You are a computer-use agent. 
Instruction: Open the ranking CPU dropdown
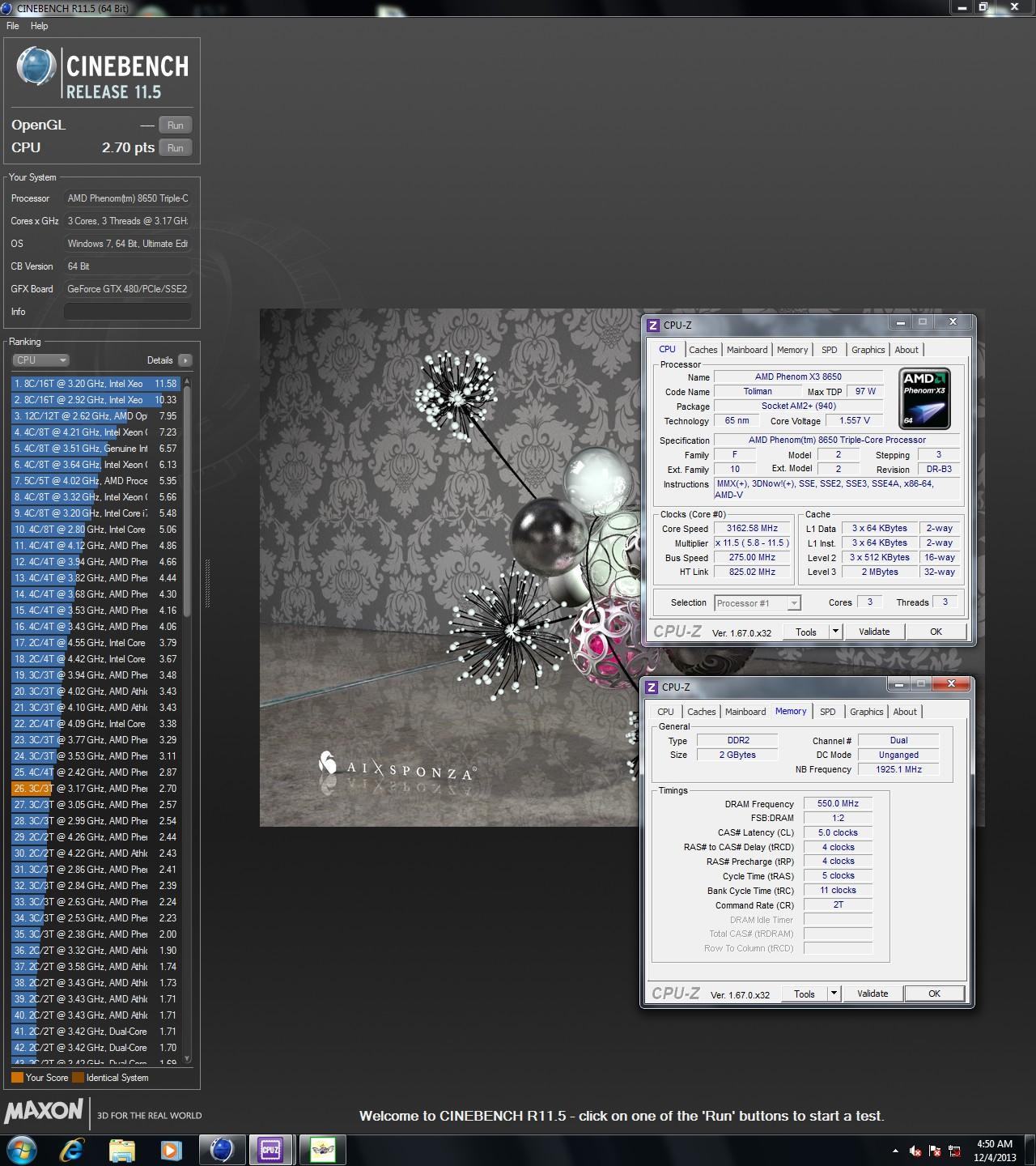pyautogui.click(x=40, y=360)
